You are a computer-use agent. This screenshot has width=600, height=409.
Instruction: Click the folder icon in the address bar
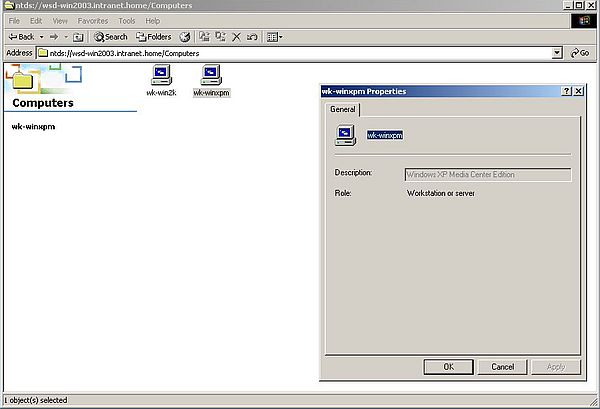pos(43,53)
